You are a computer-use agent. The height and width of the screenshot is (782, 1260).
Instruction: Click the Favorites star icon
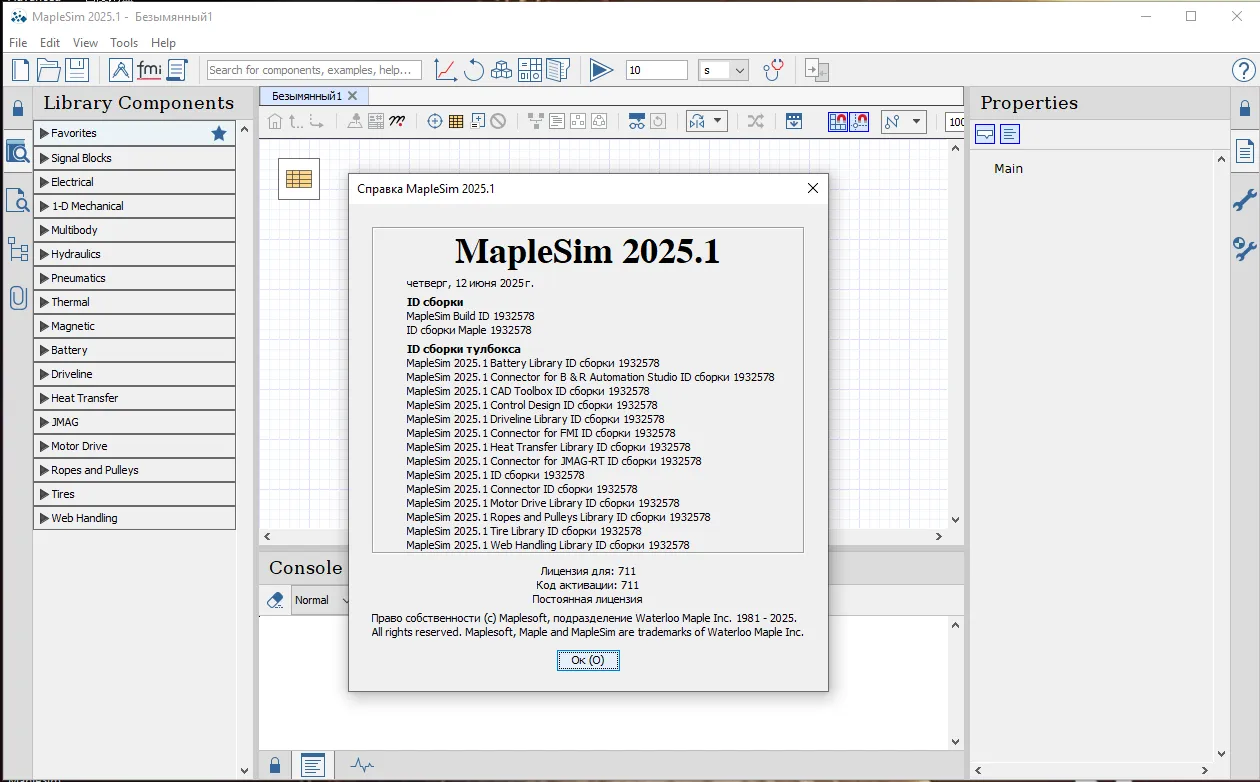point(219,133)
